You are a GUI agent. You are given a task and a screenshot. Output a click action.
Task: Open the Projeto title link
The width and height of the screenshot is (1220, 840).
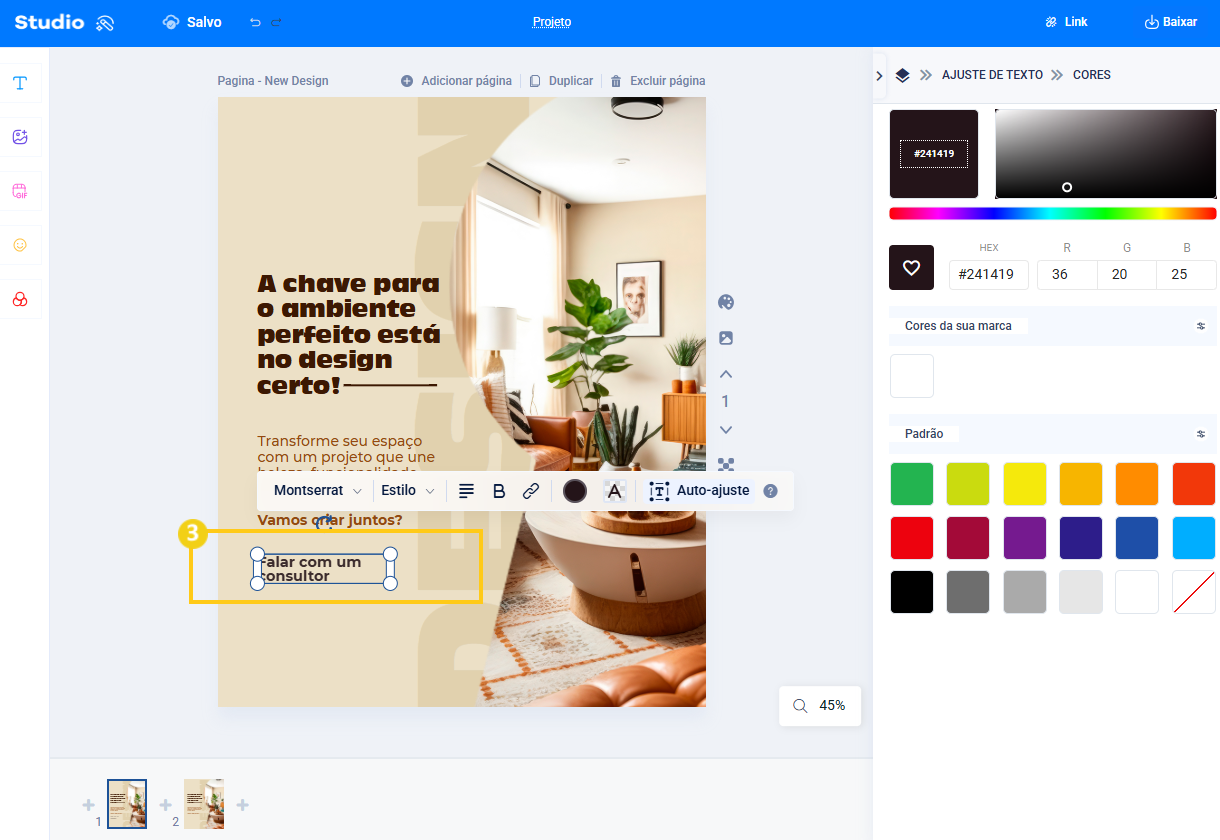coord(552,22)
